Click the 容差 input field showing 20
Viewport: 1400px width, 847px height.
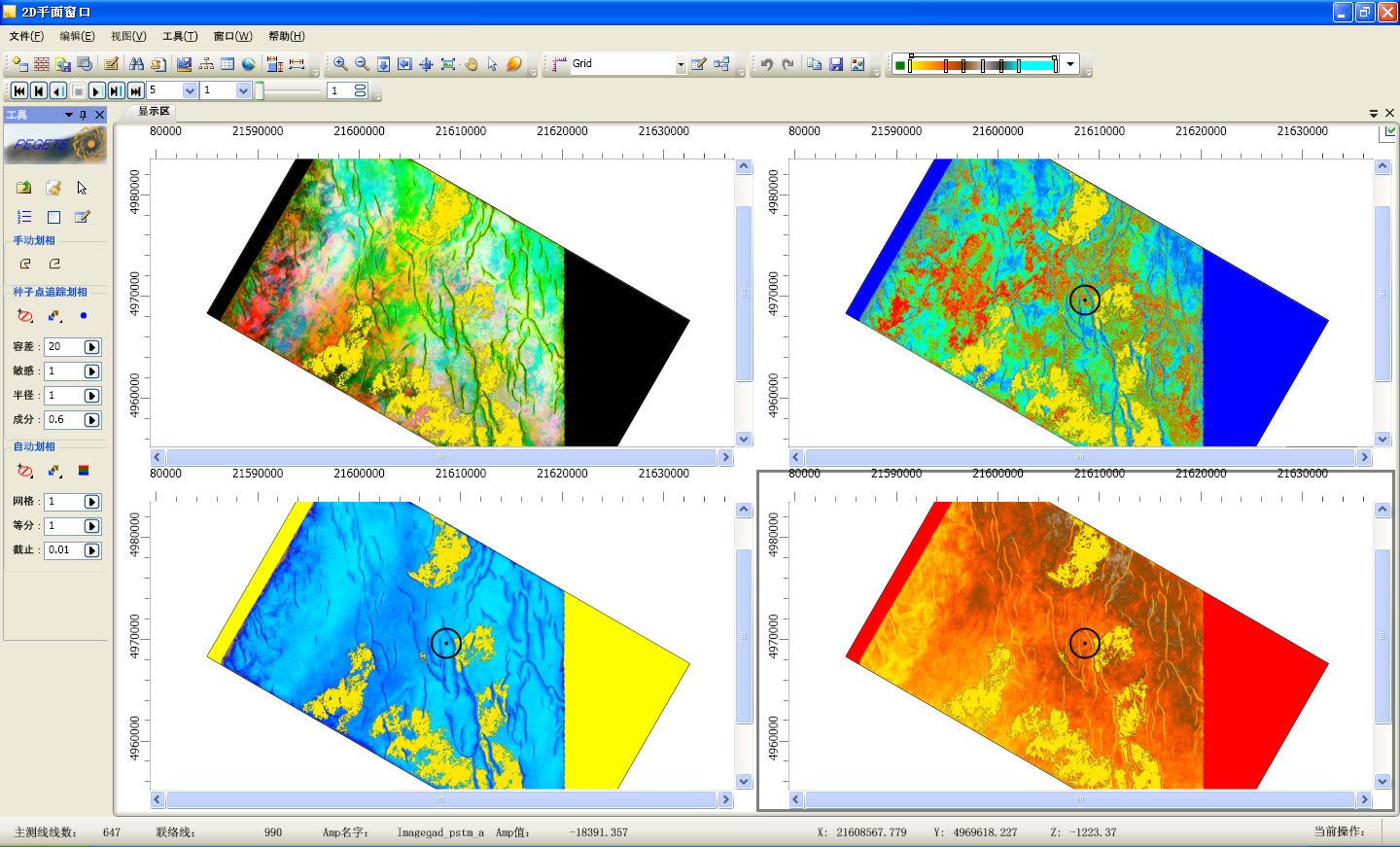click(64, 347)
